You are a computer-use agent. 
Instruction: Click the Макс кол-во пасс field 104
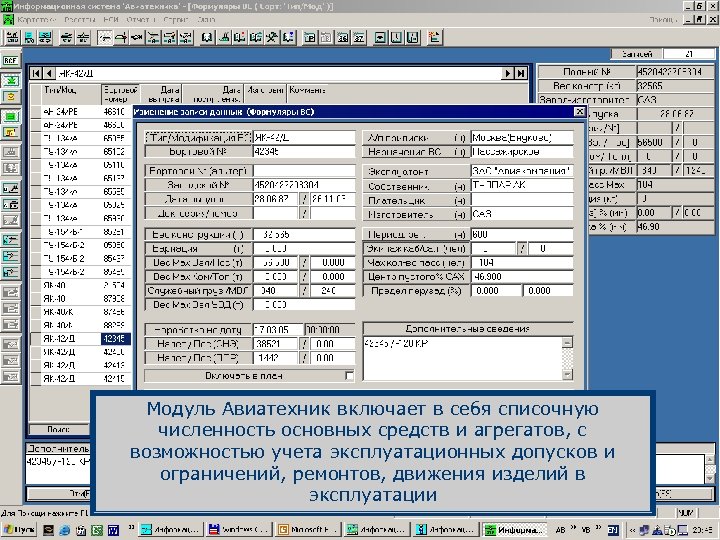tap(522, 263)
